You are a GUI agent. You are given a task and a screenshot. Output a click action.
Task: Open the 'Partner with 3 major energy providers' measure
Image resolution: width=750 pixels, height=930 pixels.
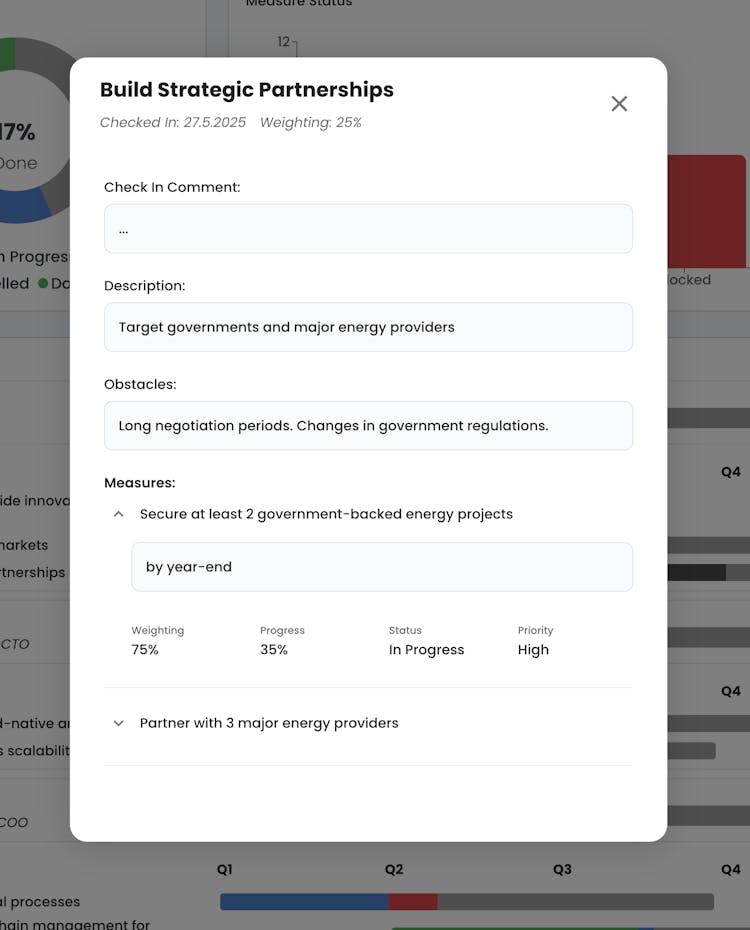269,723
